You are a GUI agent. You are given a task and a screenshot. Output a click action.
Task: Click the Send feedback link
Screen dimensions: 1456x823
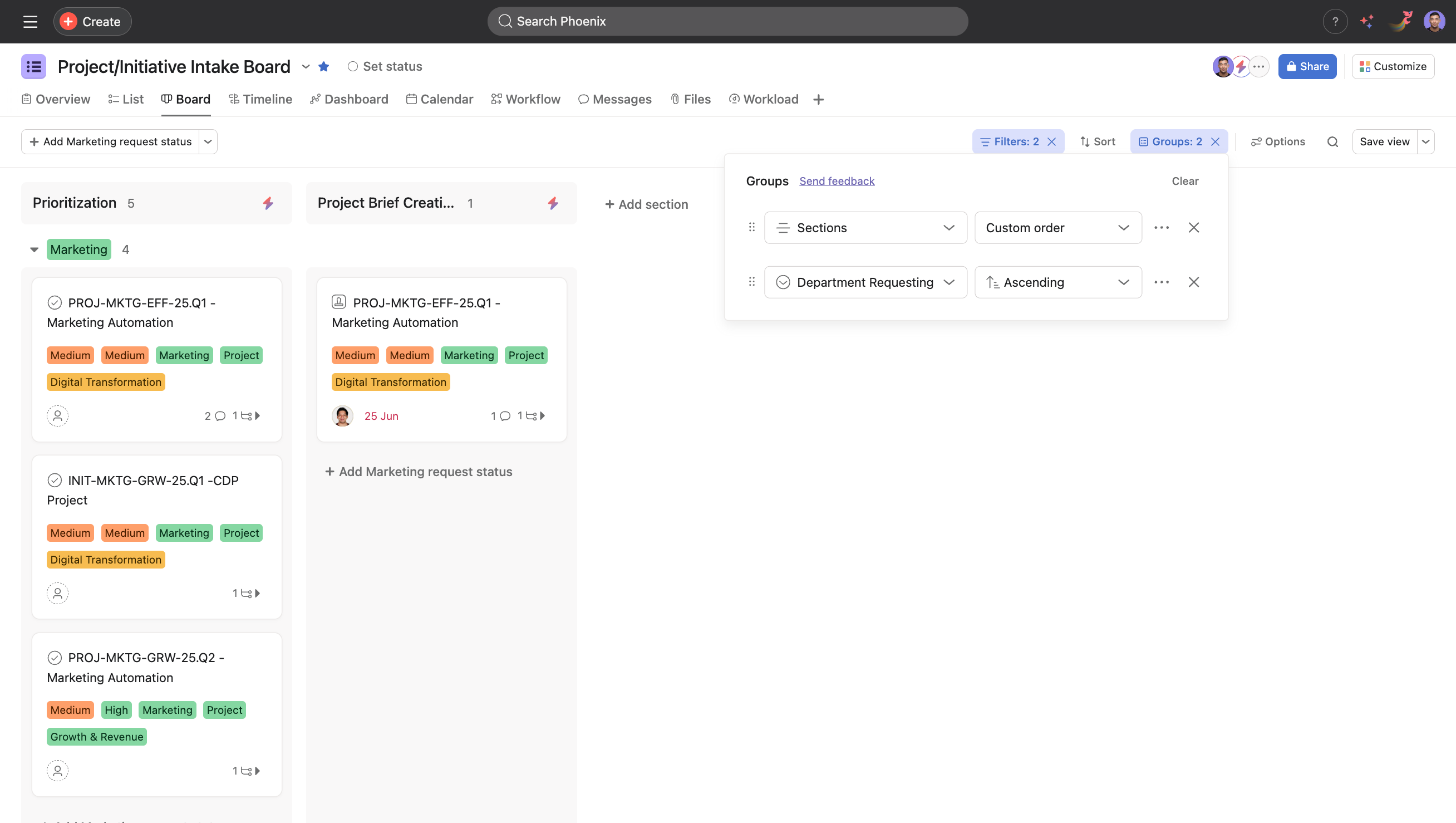837,181
